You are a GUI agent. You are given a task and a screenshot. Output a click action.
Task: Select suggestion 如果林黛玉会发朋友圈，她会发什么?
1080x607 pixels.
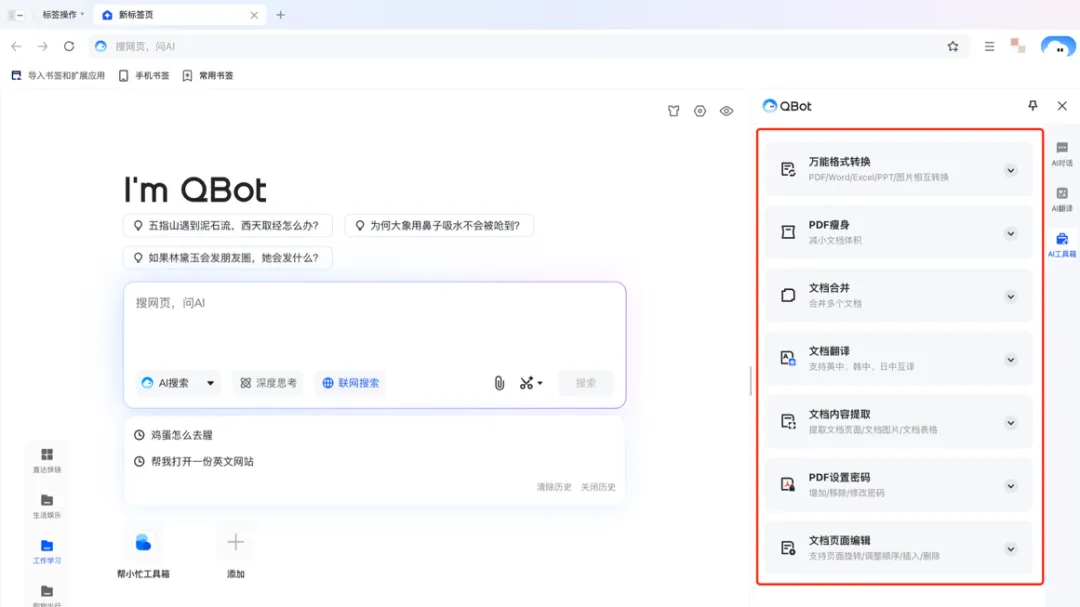pyautogui.click(x=227, y=258)
